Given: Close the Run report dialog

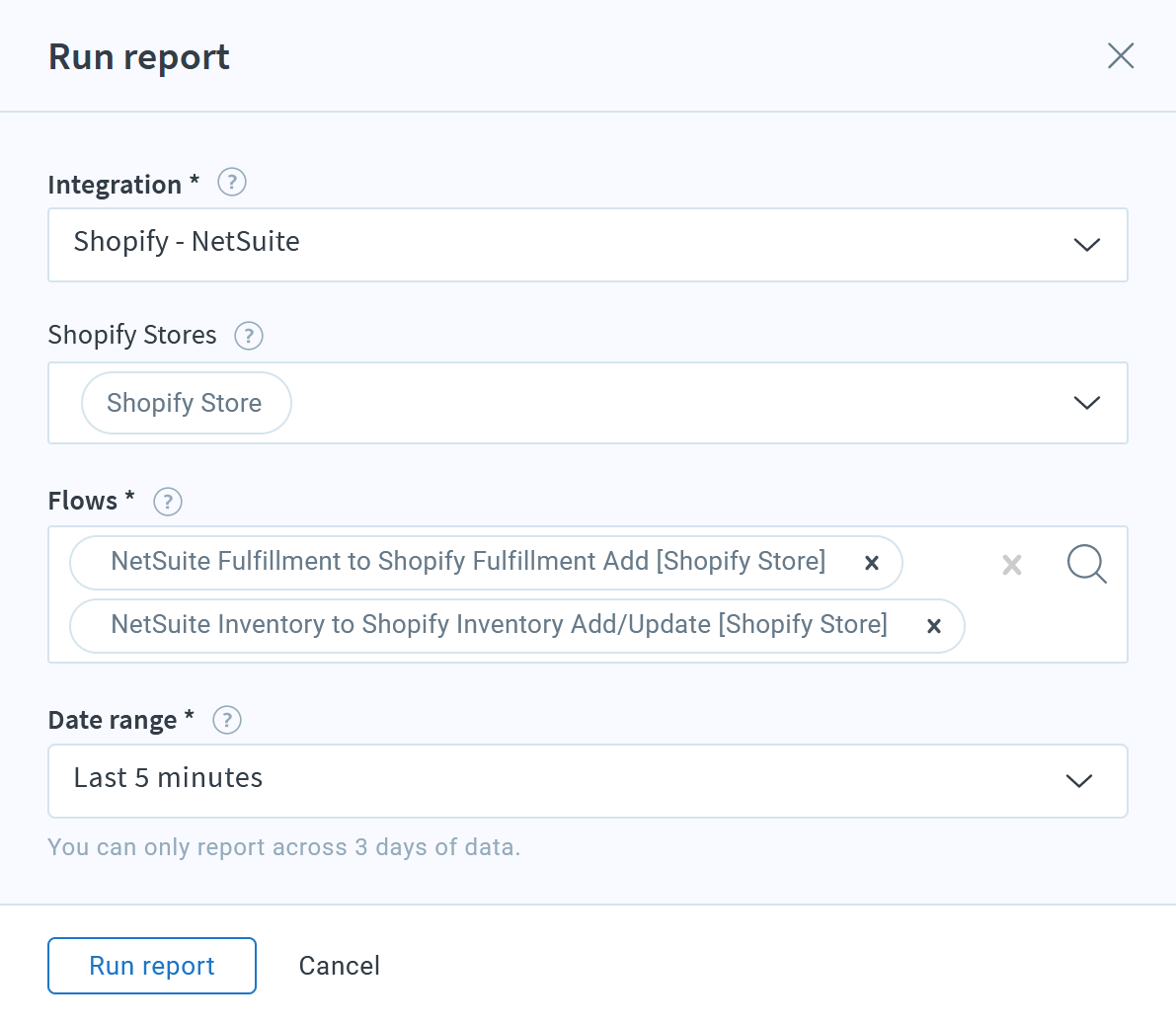Looking at the screenshot, I should click(1121, 55).
